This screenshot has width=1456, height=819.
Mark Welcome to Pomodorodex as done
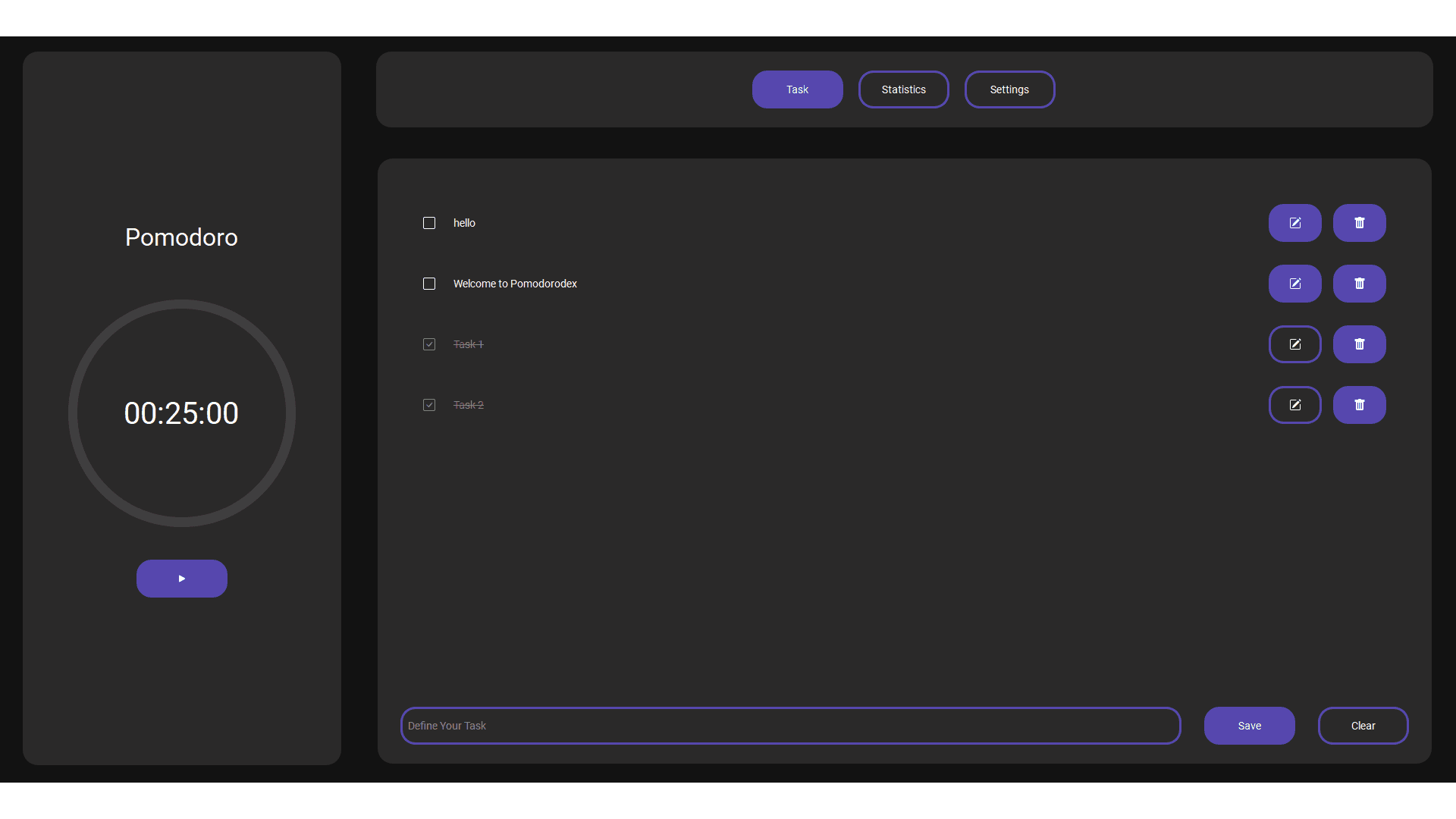(429, 284)
